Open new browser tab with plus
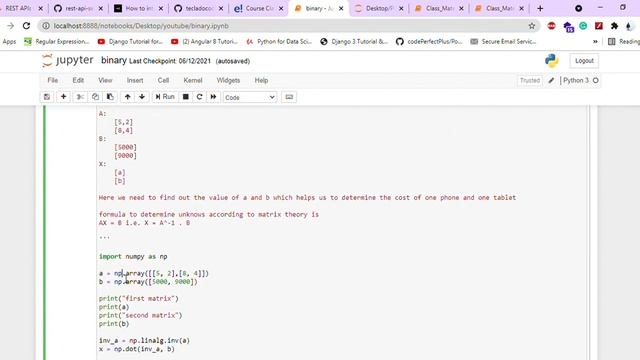The image size is (640, 360). [x=540, y=8]
